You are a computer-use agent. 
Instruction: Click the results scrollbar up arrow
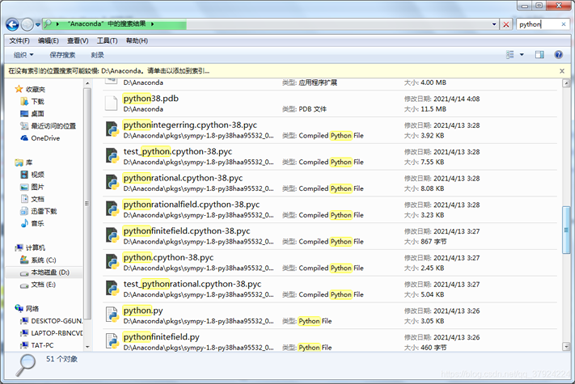click(x=566, y=83)
